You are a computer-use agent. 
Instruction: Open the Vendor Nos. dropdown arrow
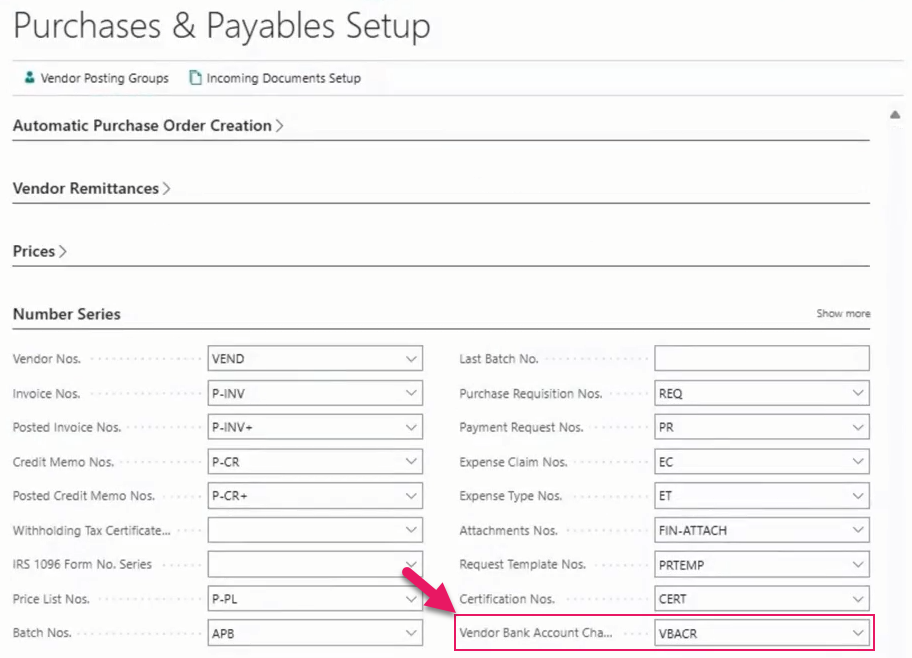click(x=411, y=358)
